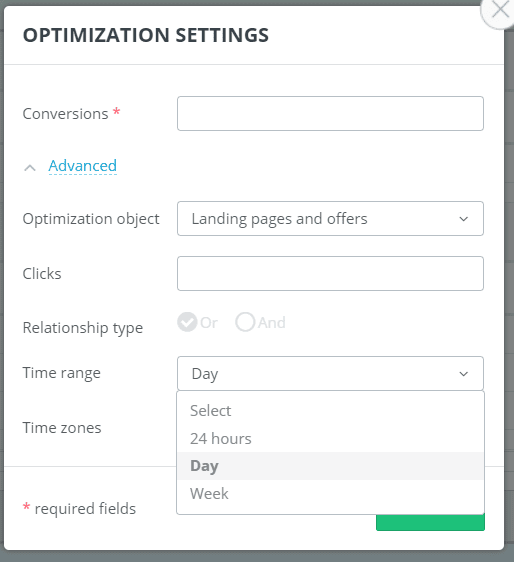The width and height of the screenshot is (514, 562).
Task: Focus the Conversions input field
Action: (330, 114)
